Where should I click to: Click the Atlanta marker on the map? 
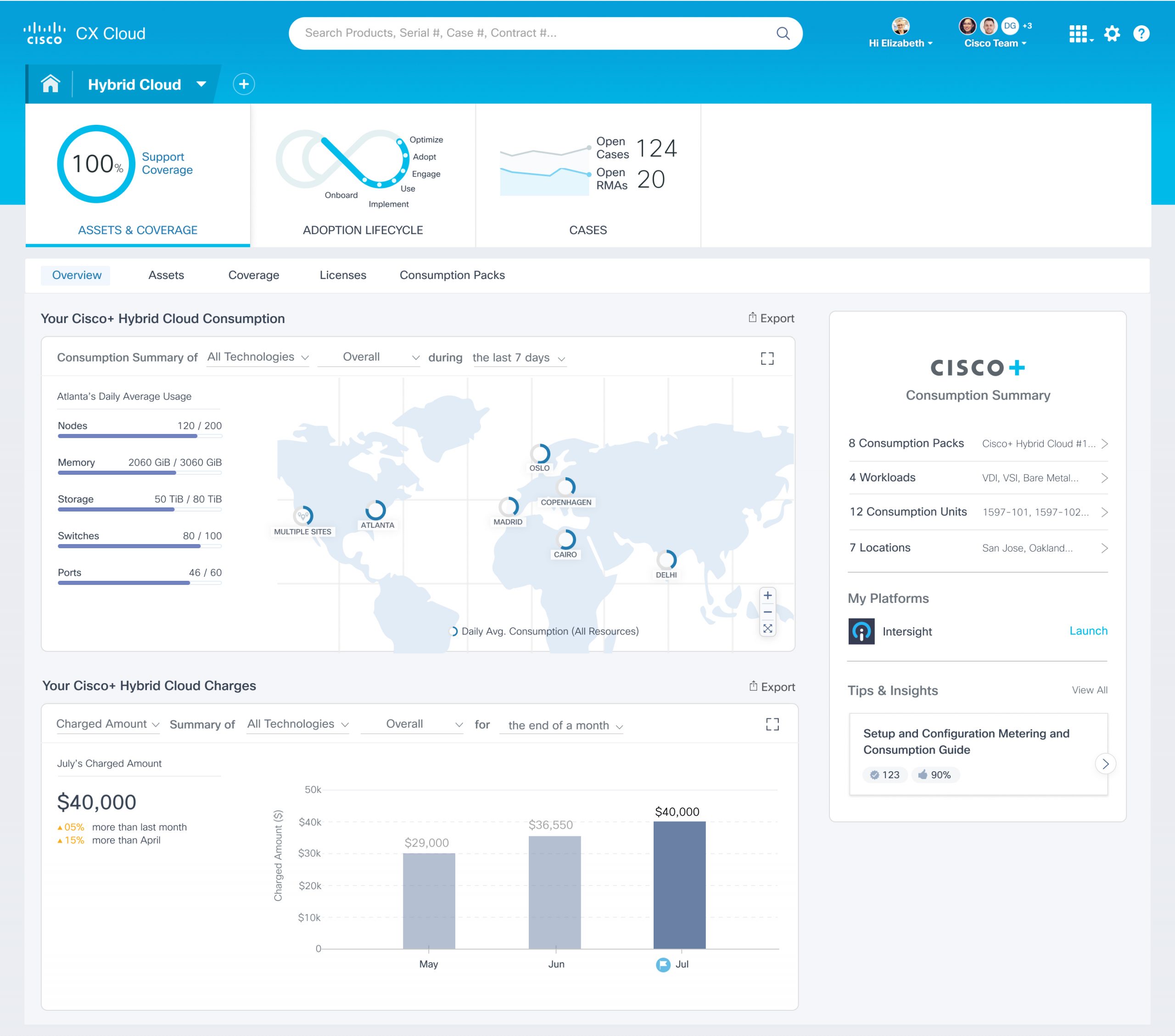coord(375,510)
